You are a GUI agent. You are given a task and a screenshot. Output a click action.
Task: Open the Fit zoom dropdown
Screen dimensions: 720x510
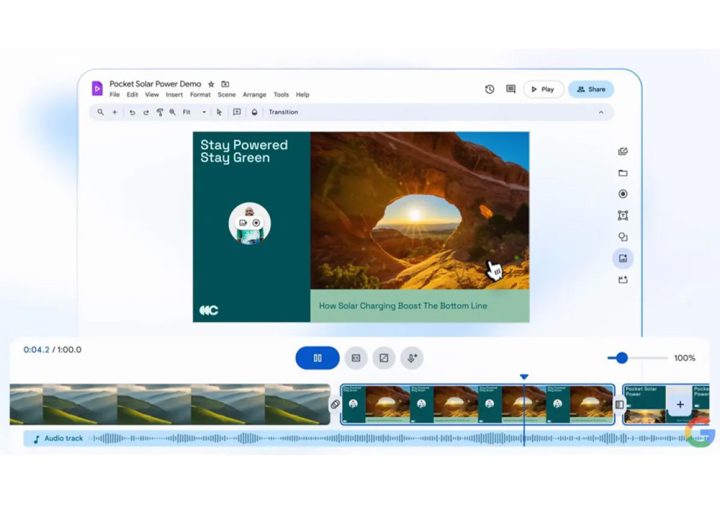click(194, 112)
